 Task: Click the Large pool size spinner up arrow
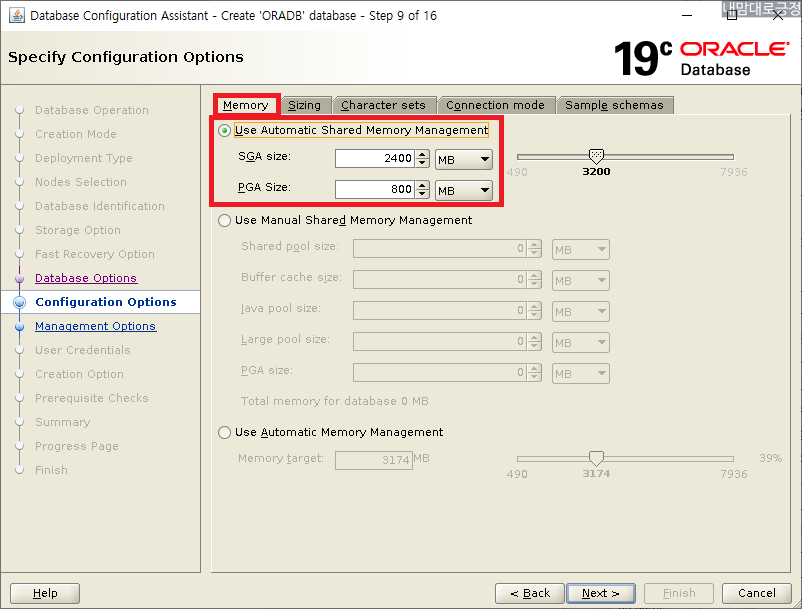pos(534,337)
